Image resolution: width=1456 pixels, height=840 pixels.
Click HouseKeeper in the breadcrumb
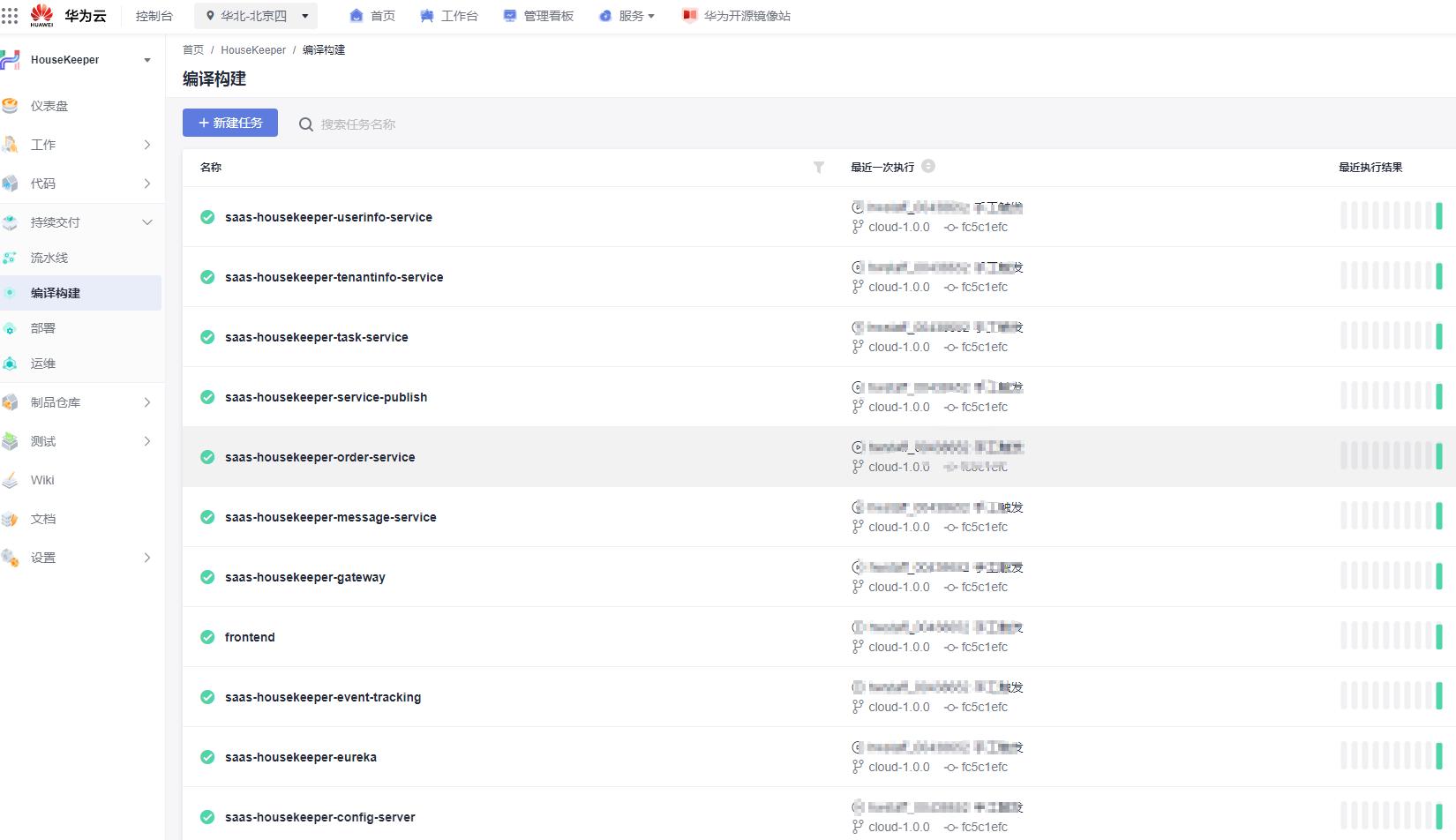pos(253,50)
